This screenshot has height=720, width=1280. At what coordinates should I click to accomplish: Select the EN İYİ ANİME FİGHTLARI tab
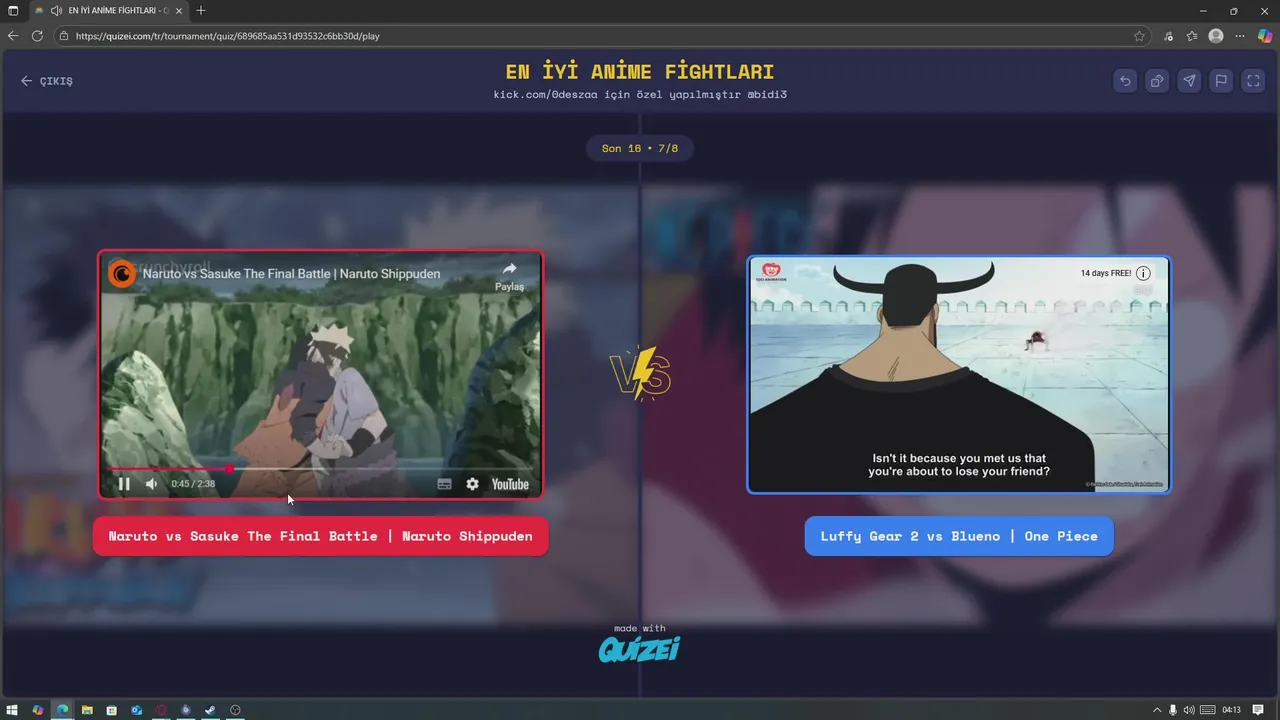[x=110, y=10]
